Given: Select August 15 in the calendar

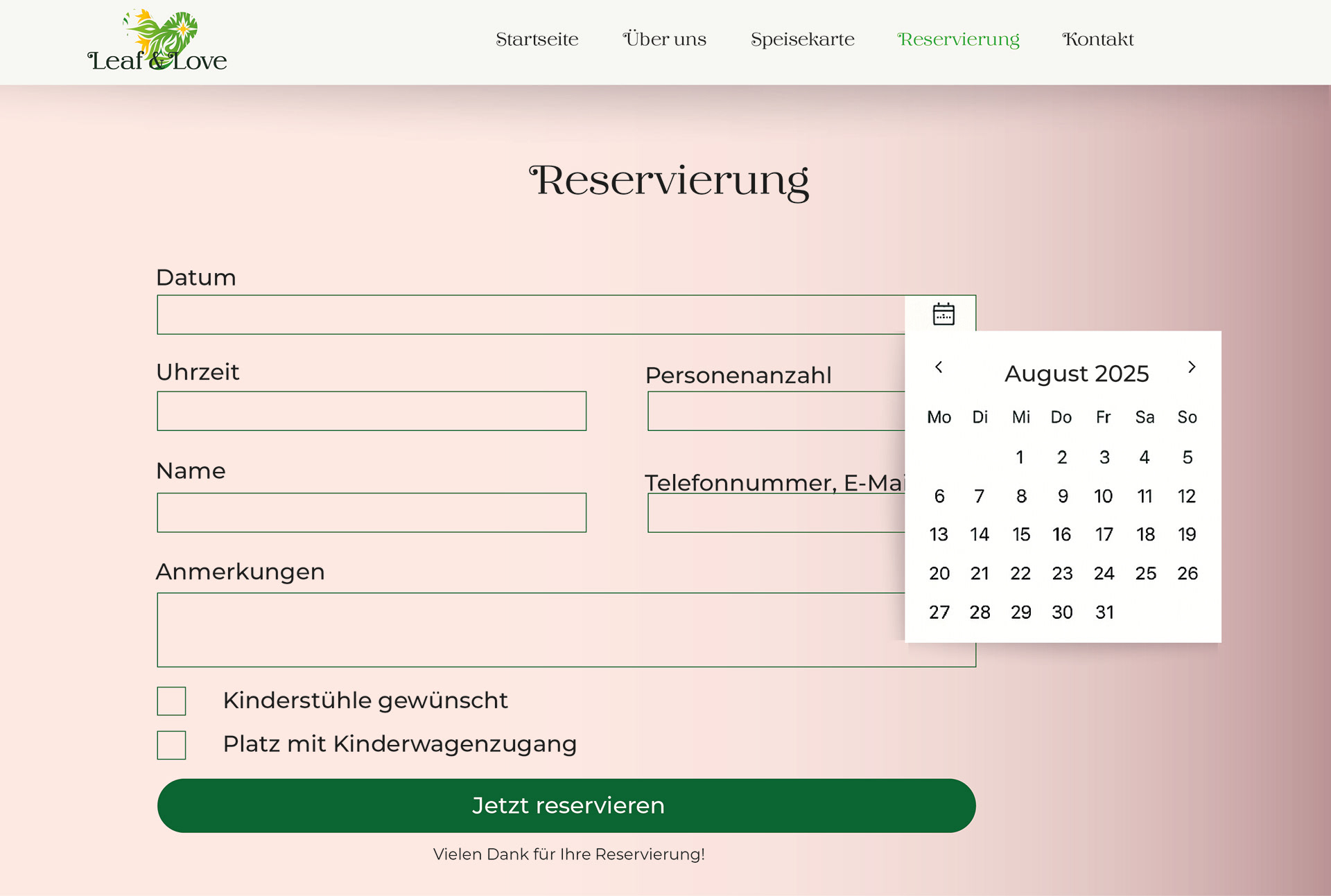Looking at the screenshot, I should pyautogui.click(x=1020, y=534).
